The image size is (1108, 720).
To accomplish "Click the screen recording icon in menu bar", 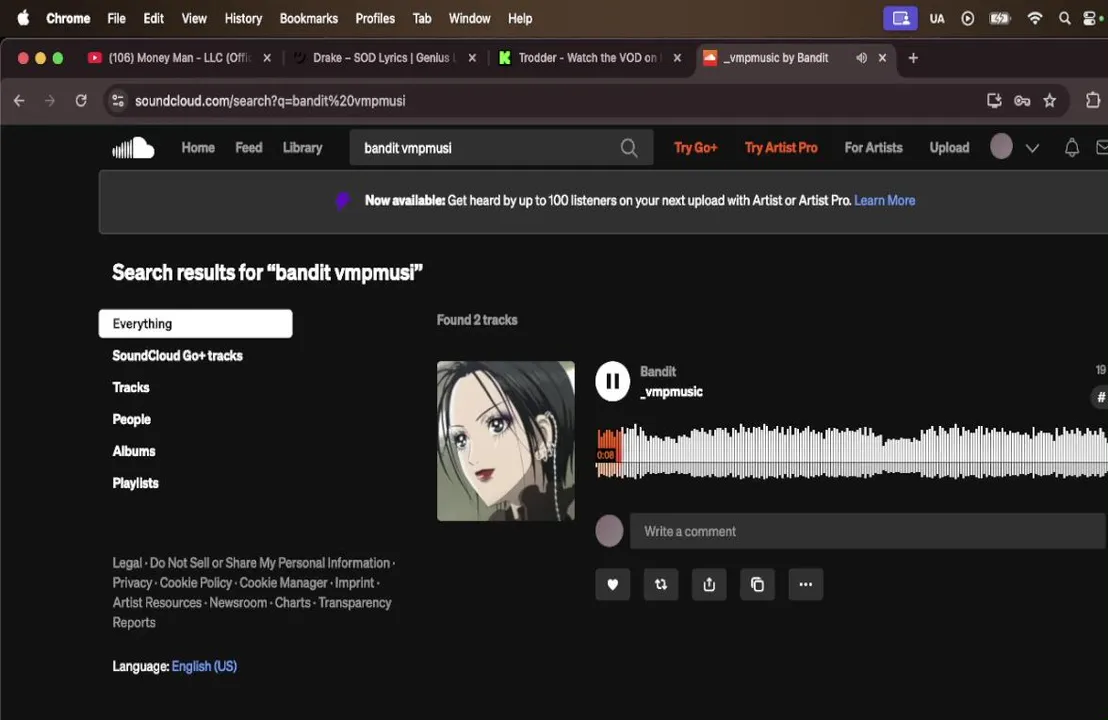I will 900,18.
